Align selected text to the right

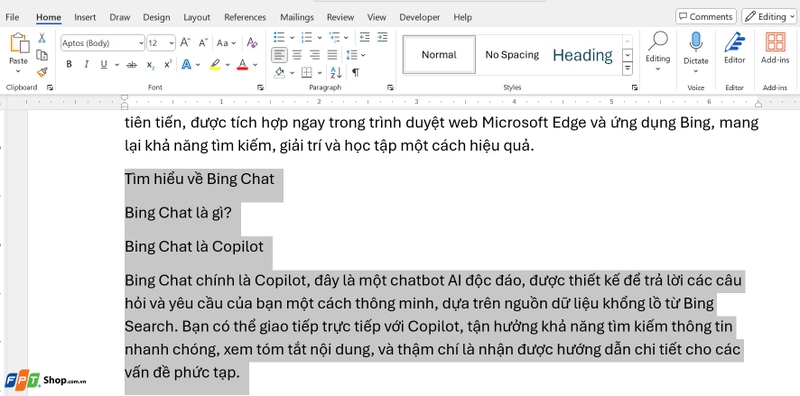[x=315, y=55]
